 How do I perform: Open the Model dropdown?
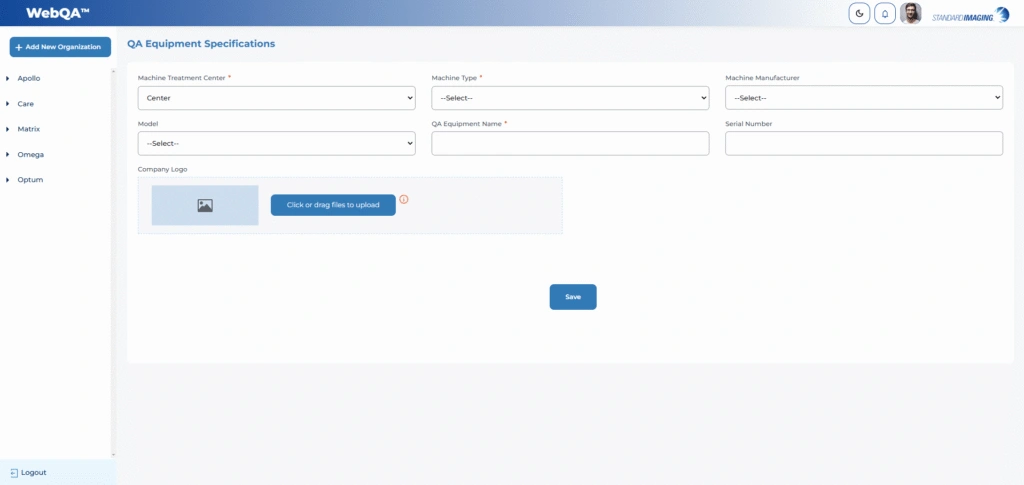pos(276,143)
